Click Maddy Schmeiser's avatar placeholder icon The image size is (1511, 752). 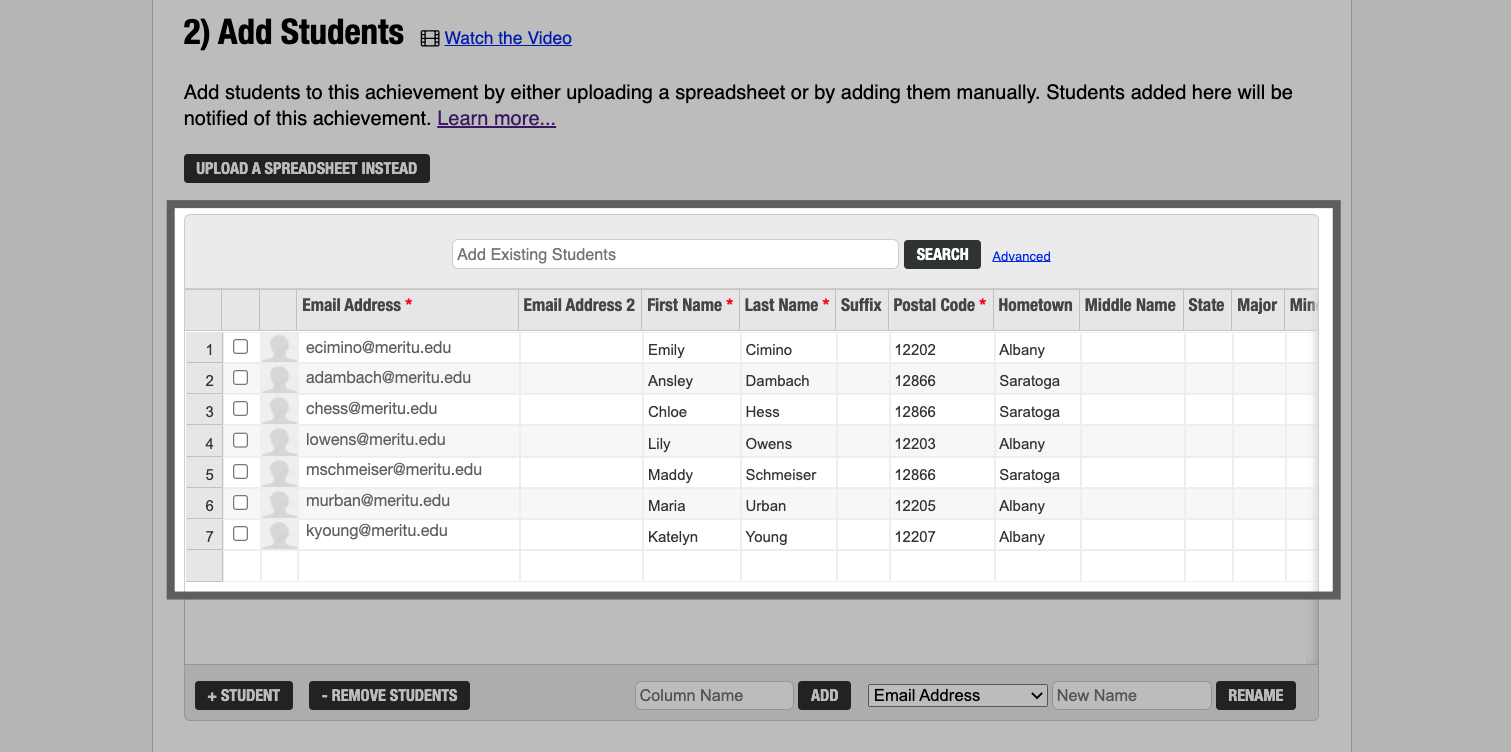[279, 472]
